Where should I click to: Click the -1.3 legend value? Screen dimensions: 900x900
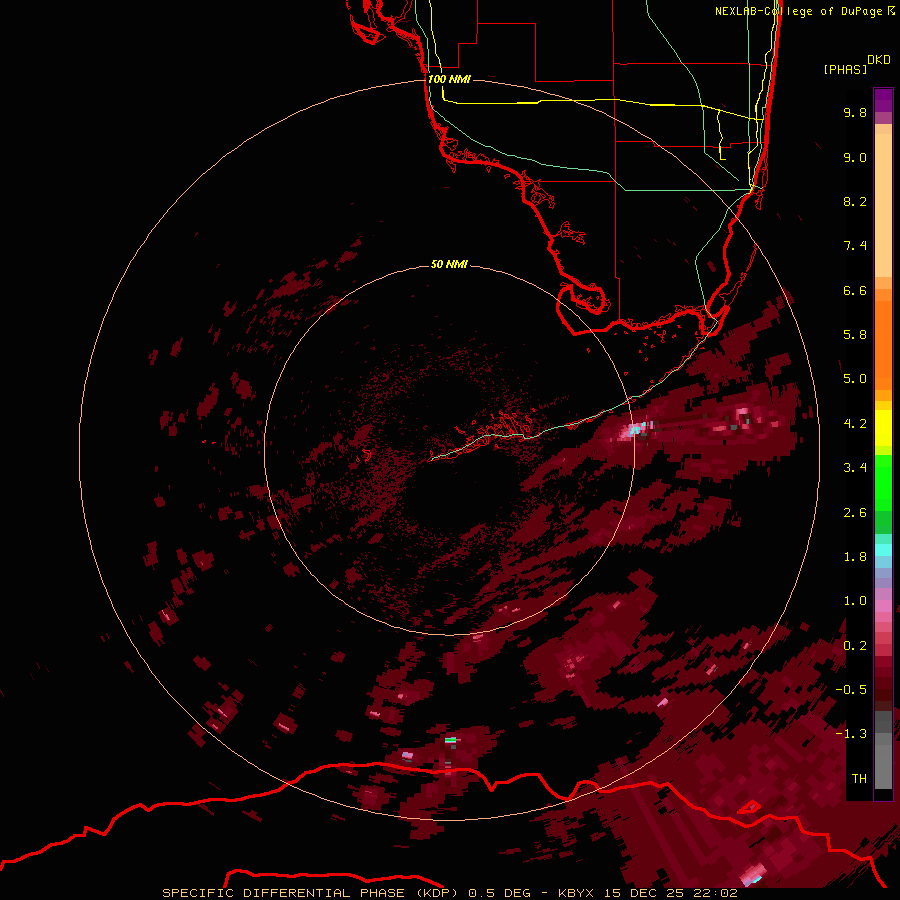pyautogui.click(x=851, y=734)
